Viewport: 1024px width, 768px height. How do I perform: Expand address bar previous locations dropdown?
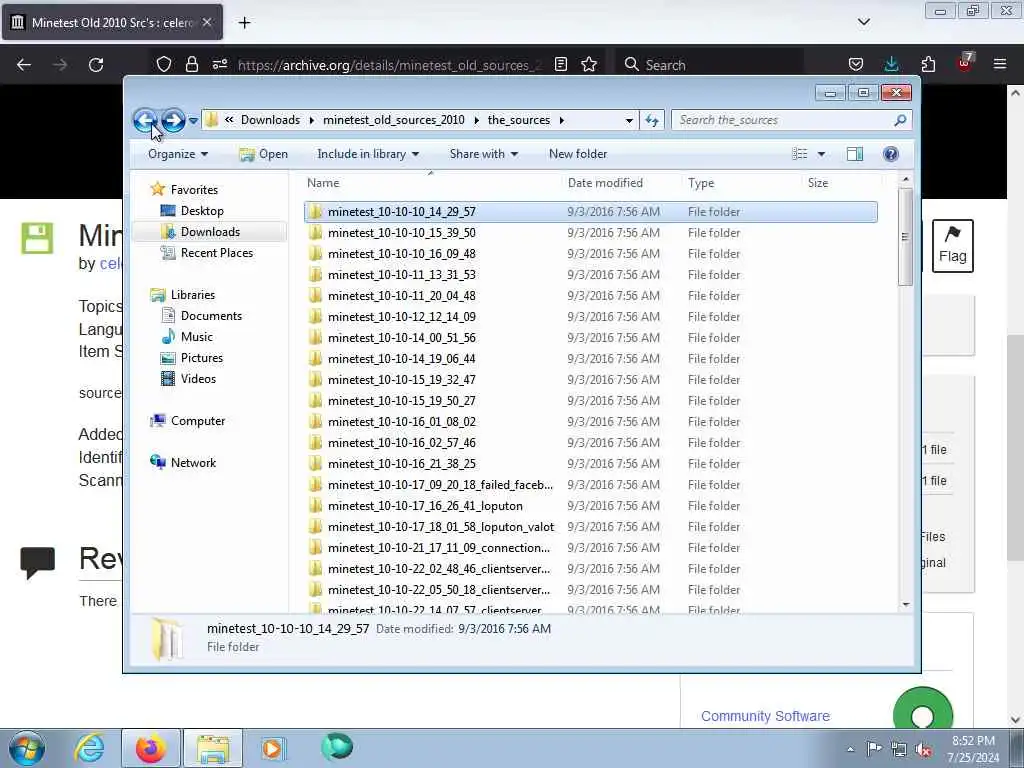[x=629, y=120]
